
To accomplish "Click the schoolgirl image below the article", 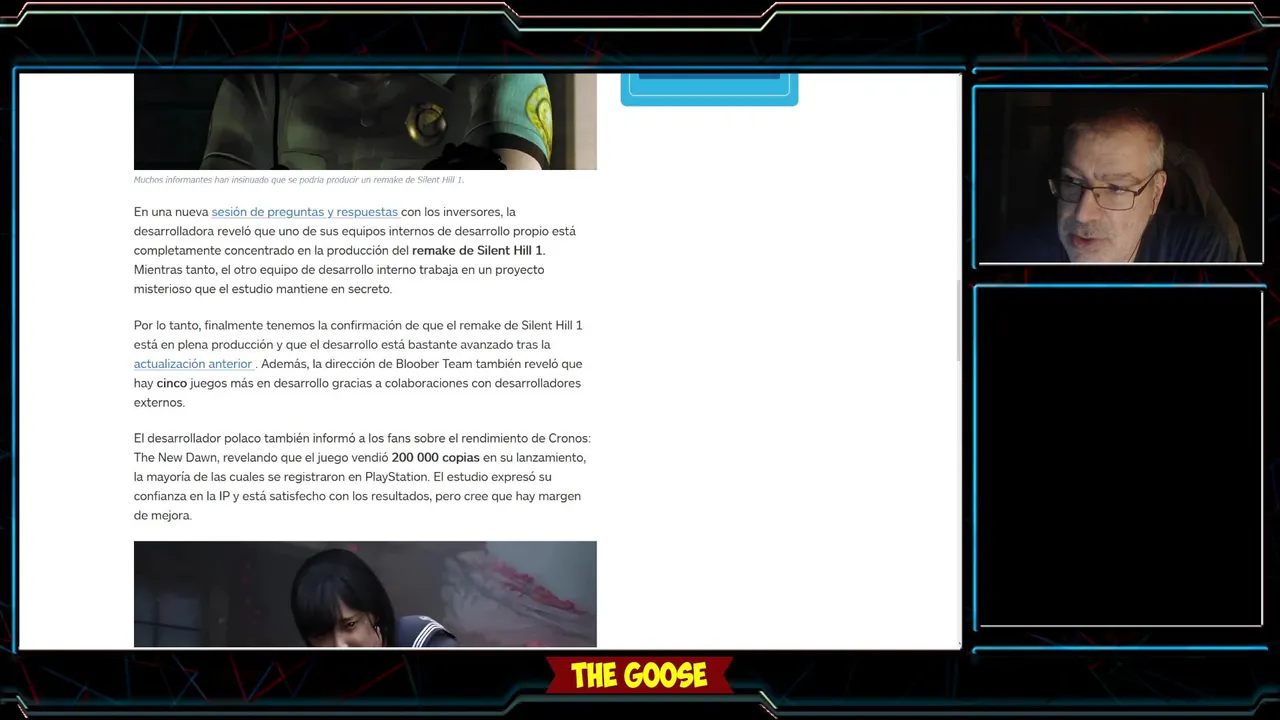I will click(365, 594).
